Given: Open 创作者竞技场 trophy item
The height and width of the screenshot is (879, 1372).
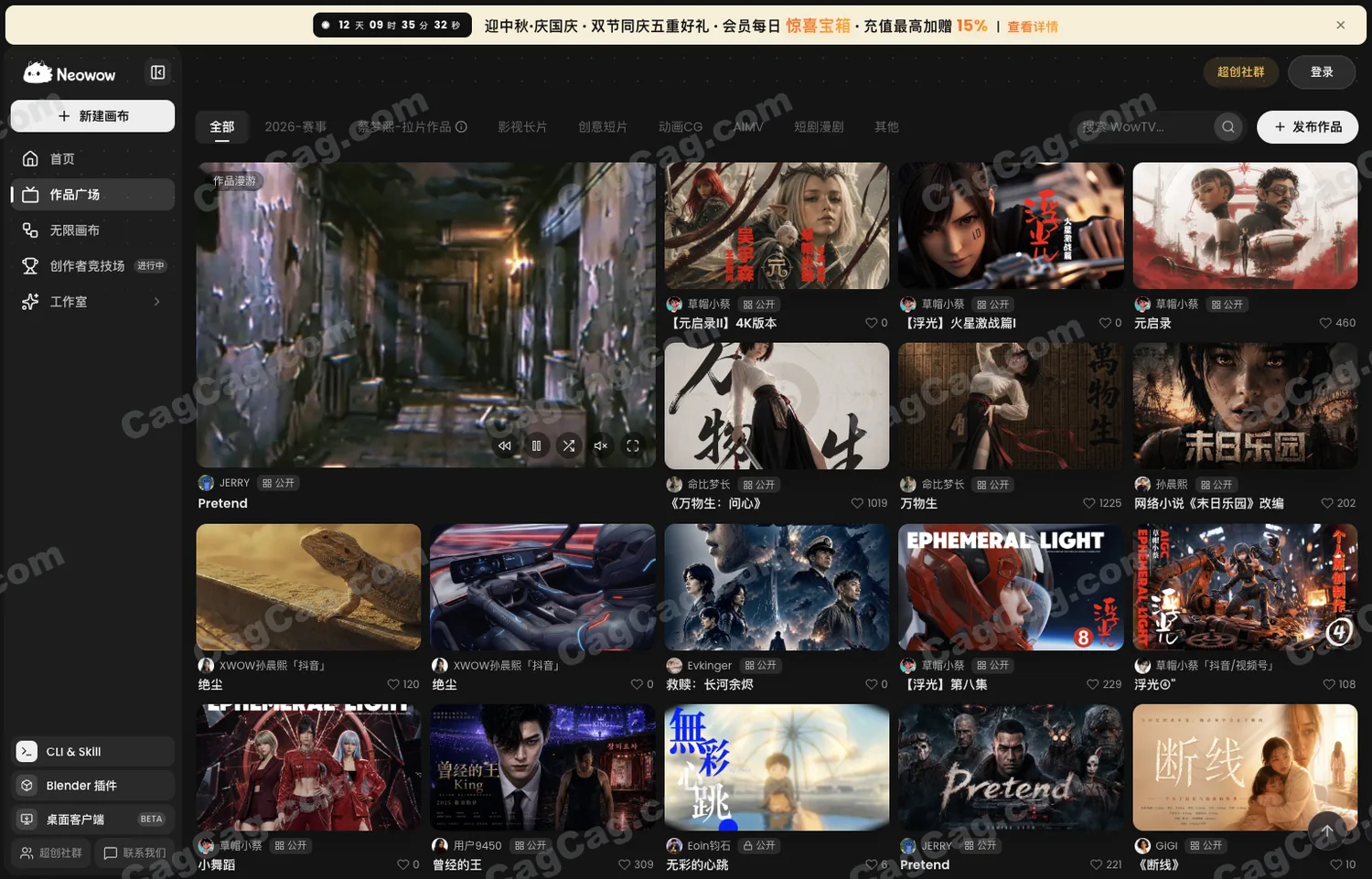Looking at the screenshot, I should (92, 266).
